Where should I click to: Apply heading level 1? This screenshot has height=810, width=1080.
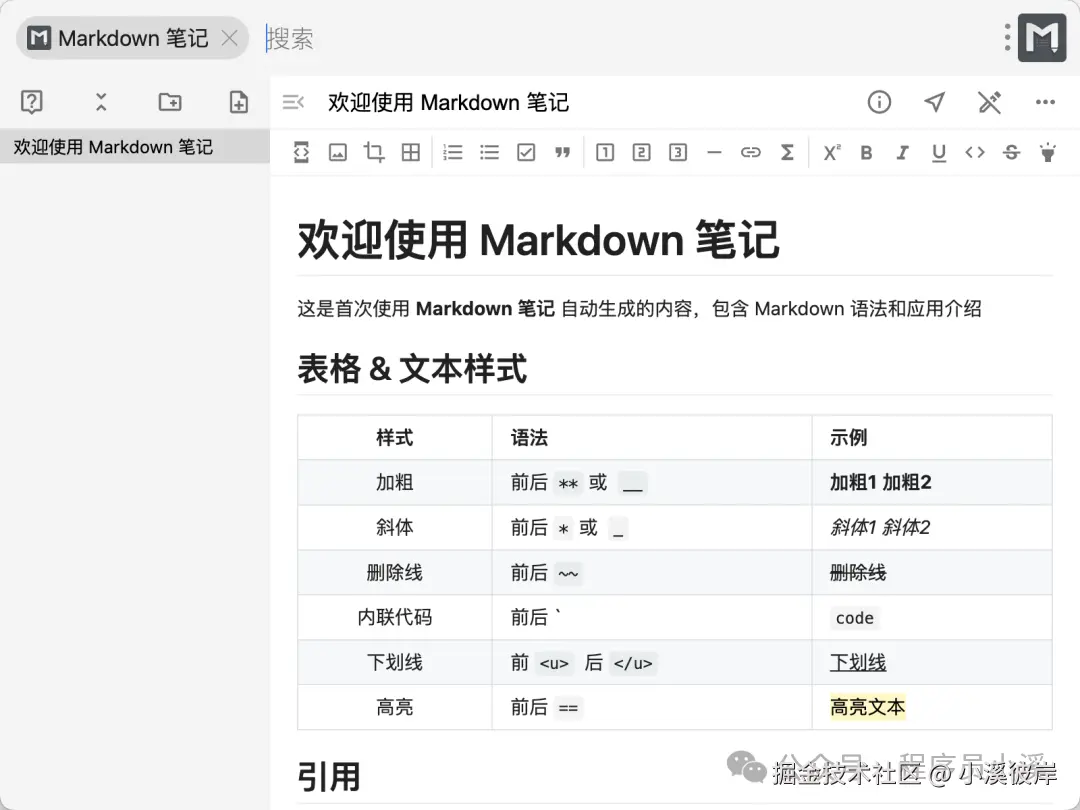coord(605,152)
